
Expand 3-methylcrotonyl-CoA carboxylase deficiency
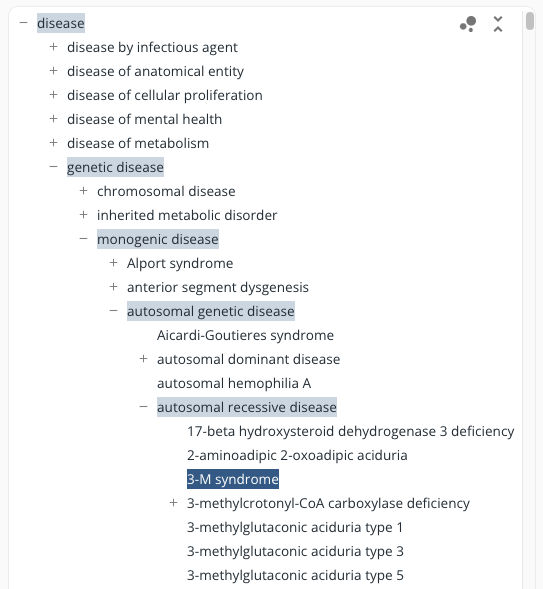coord(173,503)
